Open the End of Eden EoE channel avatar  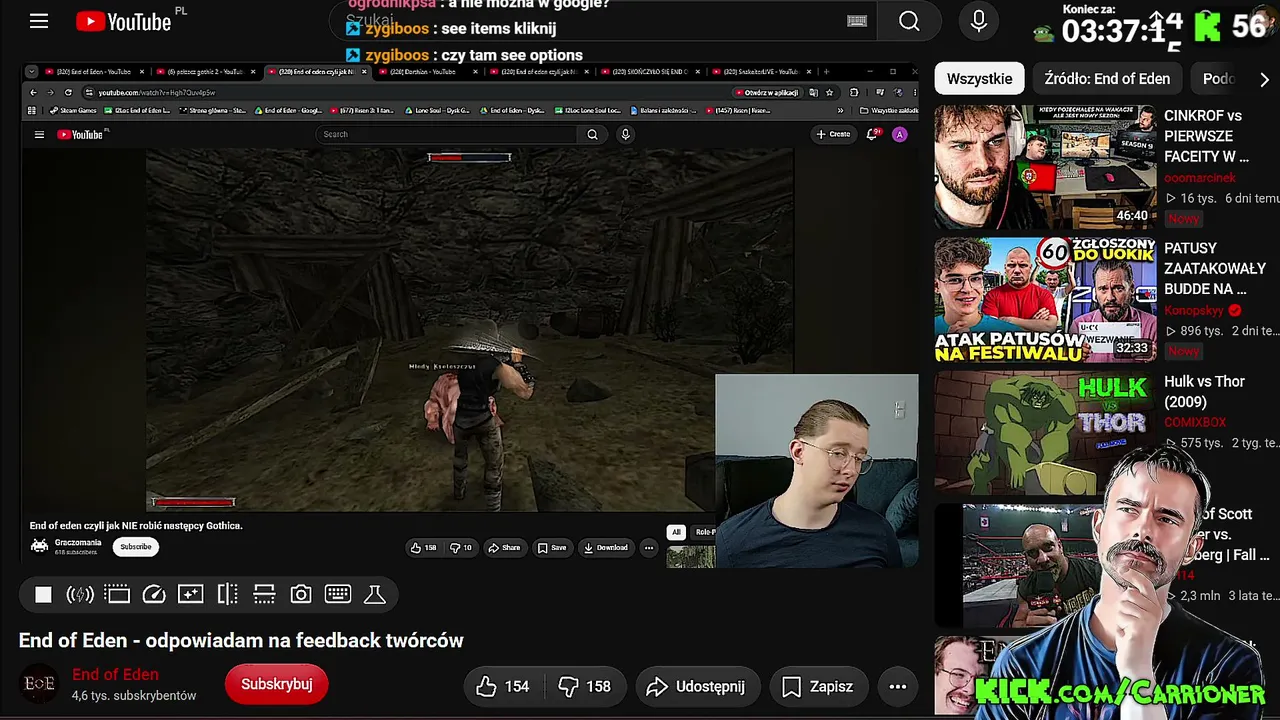39,685
